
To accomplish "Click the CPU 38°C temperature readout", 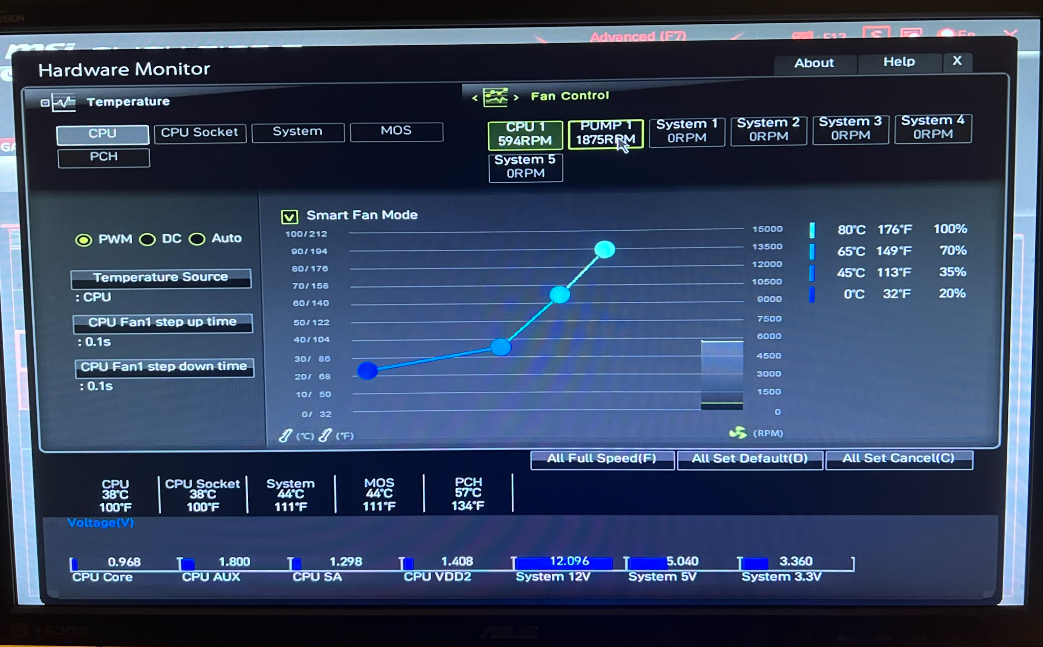I will tap(115, 496).
